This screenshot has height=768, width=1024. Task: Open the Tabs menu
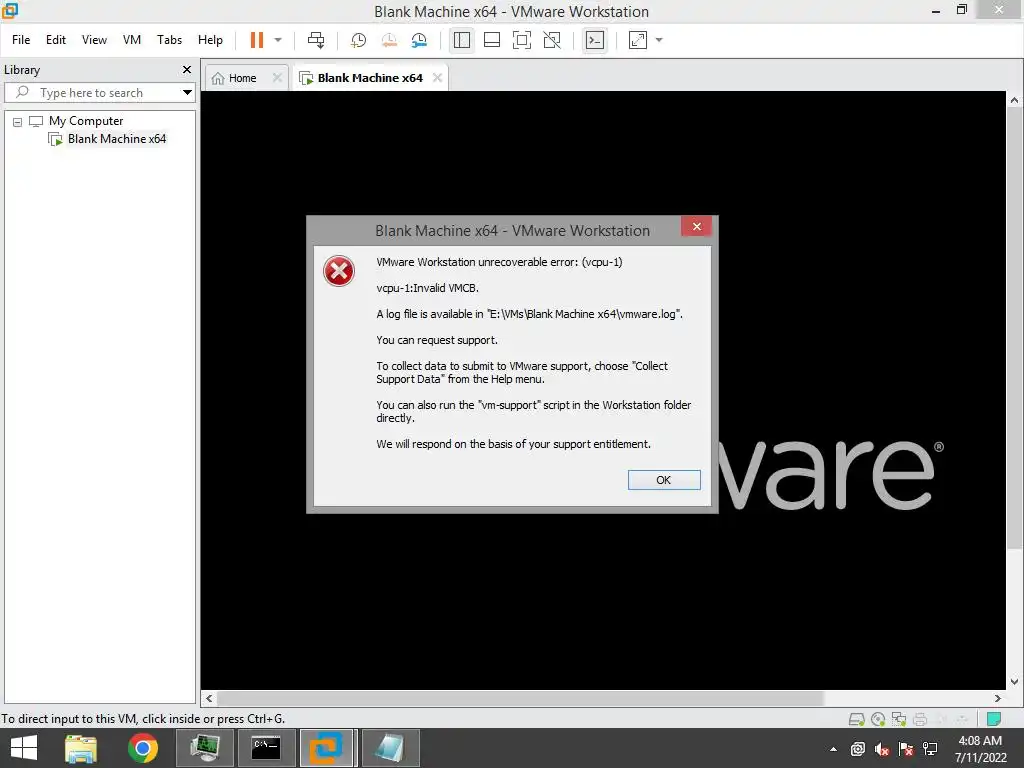click(x=169, y=40)
